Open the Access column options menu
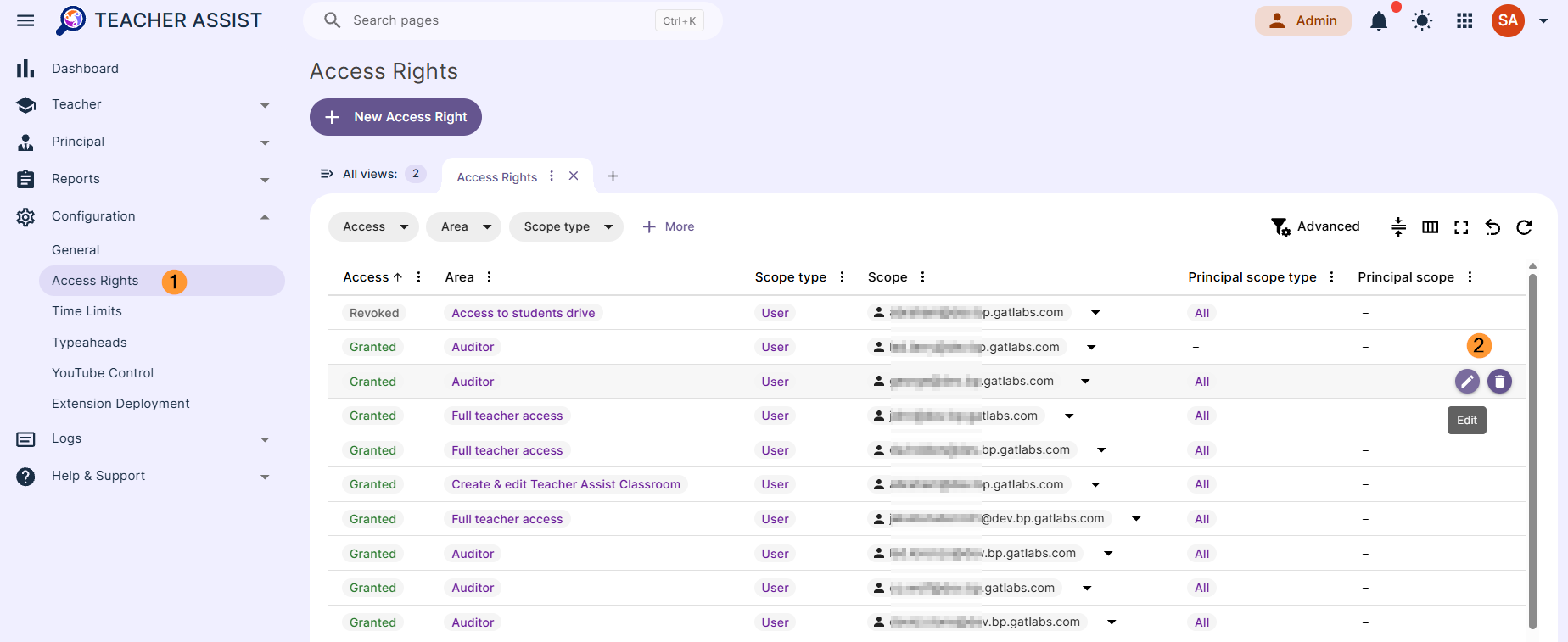 418,277
